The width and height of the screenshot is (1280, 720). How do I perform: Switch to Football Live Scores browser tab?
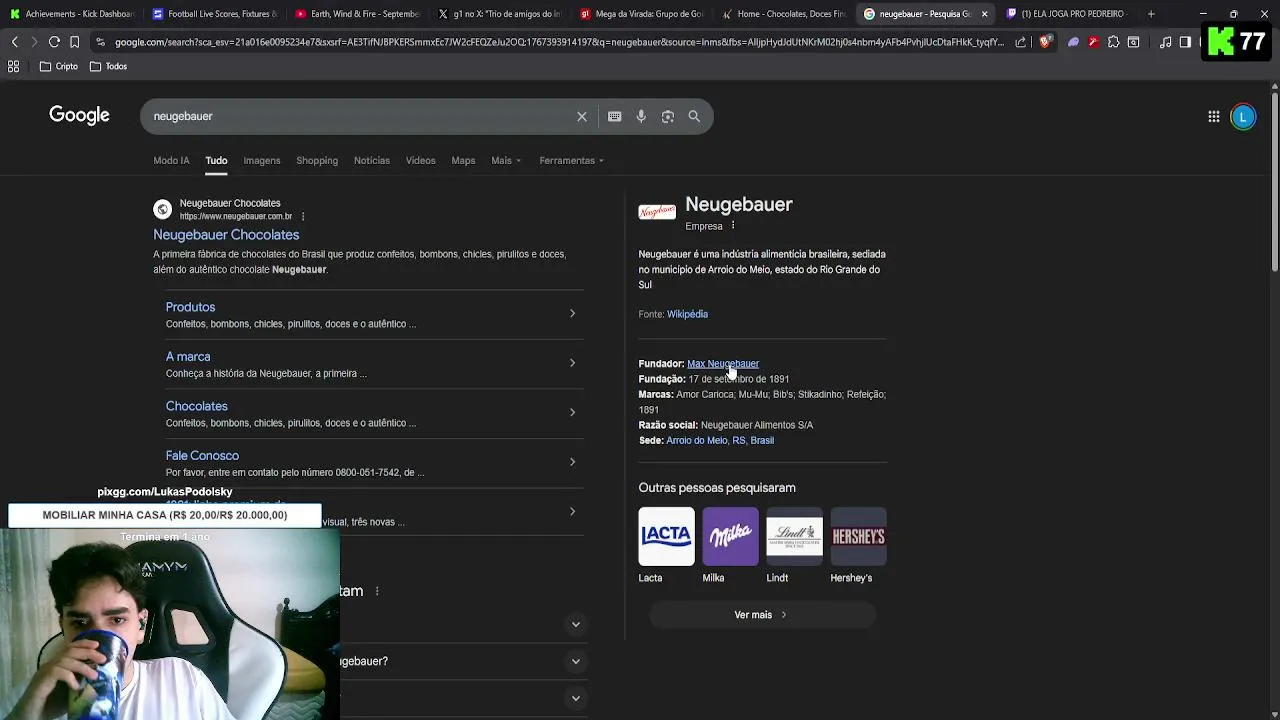coord(214,14)
